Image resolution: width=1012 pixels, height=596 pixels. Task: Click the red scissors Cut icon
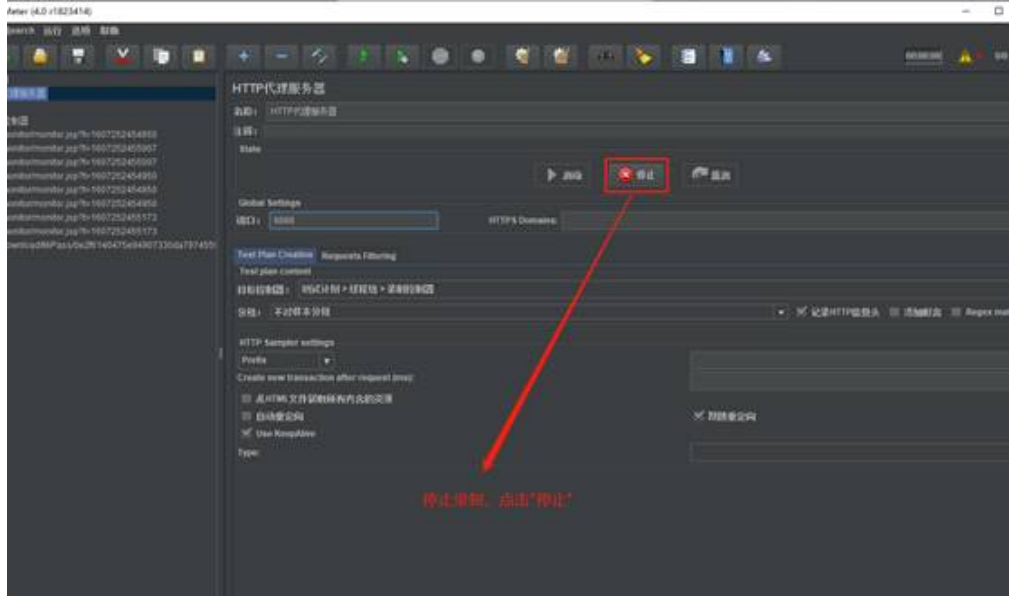122,57
